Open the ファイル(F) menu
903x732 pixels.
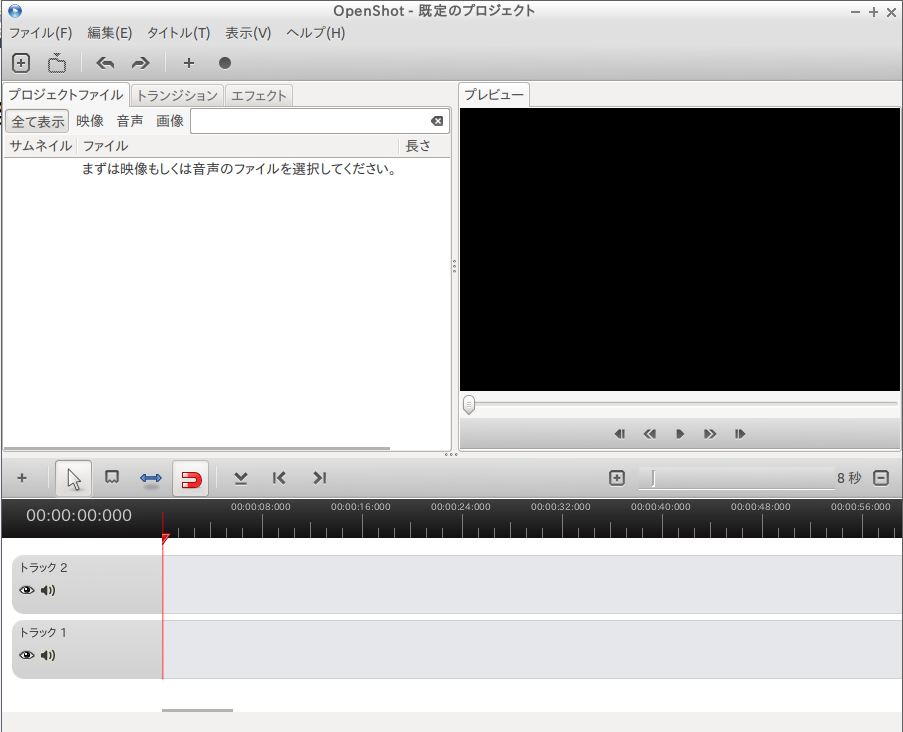click(x=40, y=33)
